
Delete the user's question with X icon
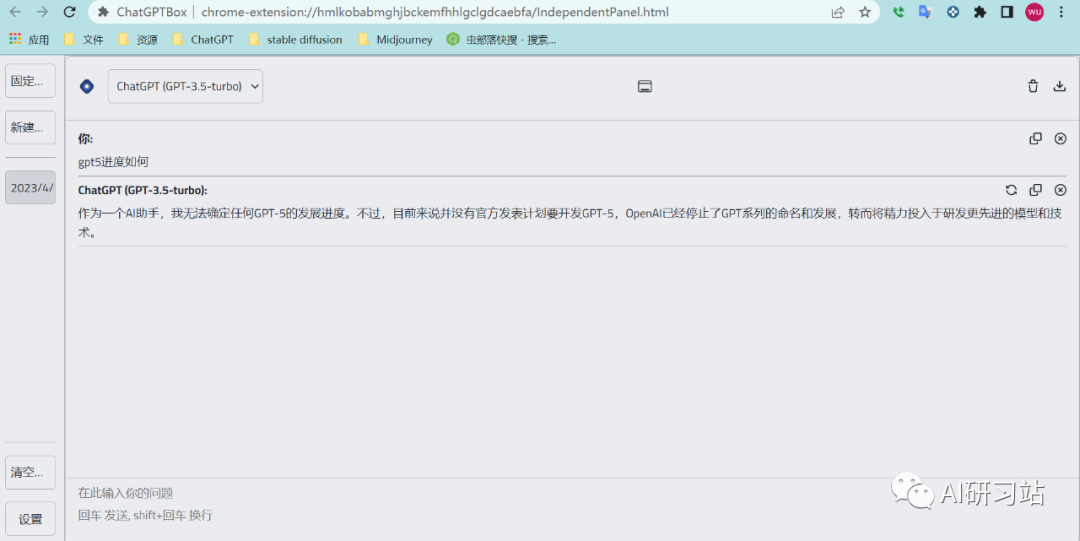[x=1061, y=139]
